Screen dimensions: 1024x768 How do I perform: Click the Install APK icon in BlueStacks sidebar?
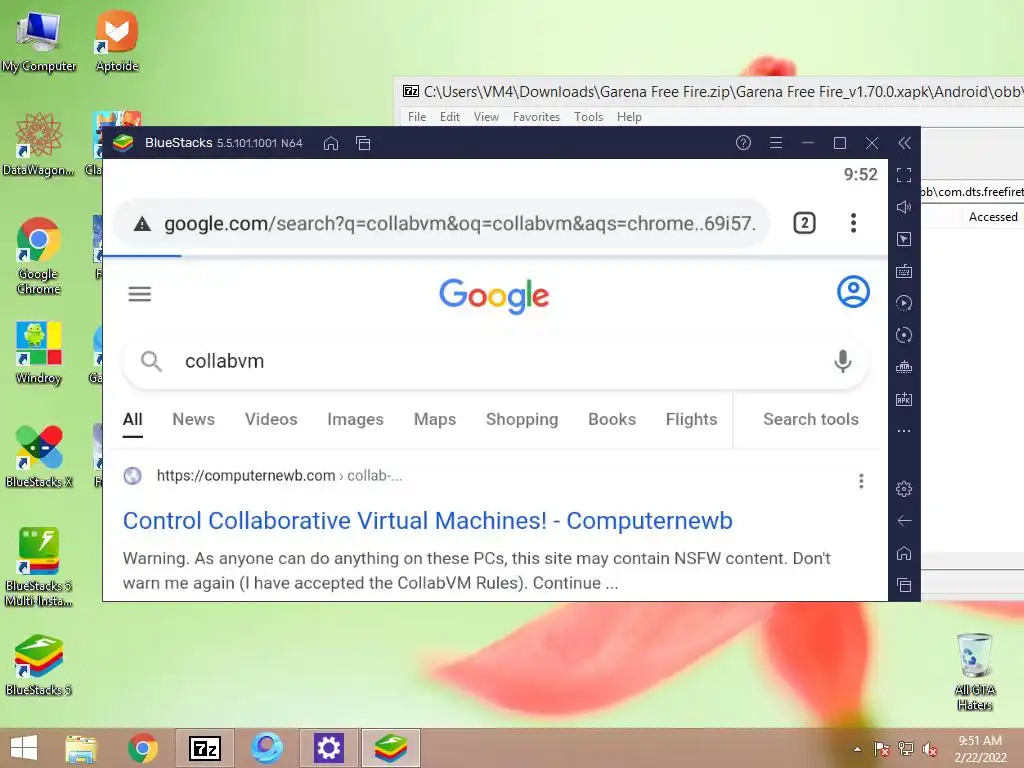click(904, 399)
